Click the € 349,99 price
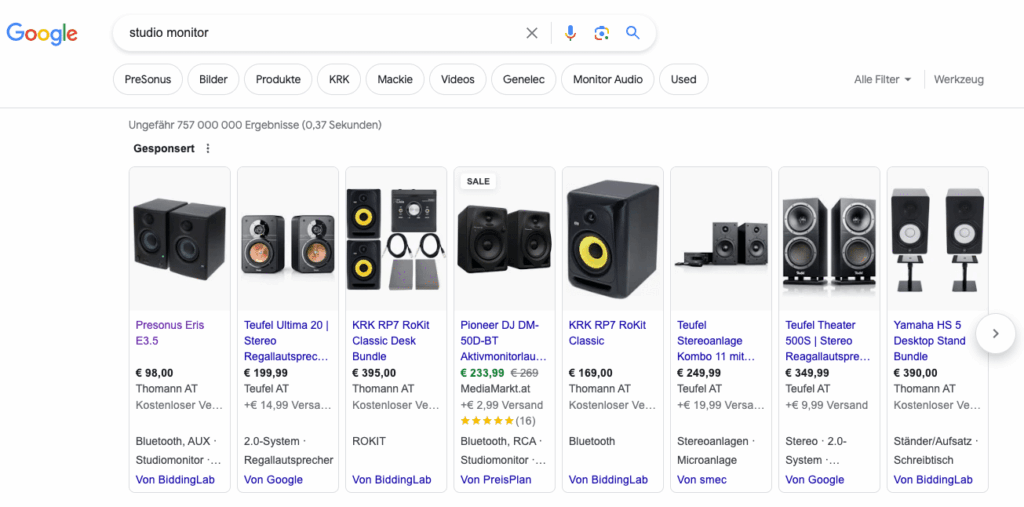Screen dimensions: 1024x507 click(x=807, y=373)
